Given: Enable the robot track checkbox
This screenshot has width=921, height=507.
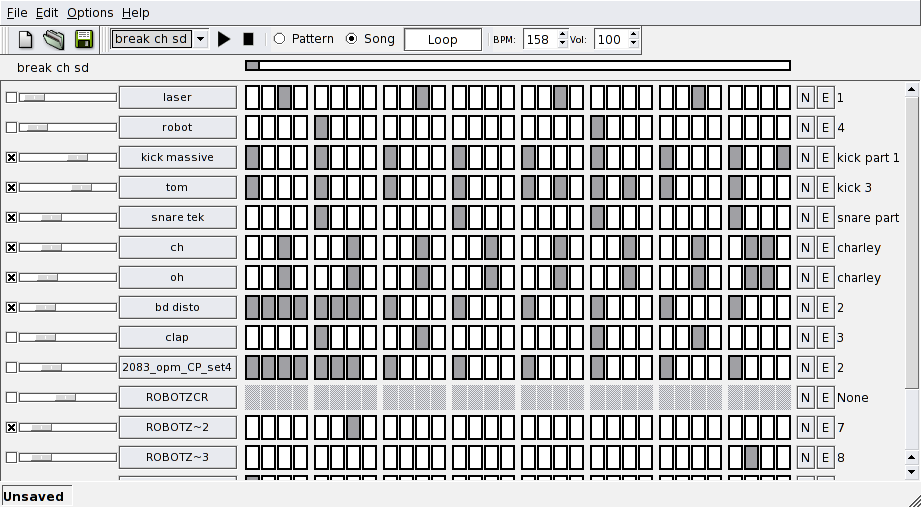Looking at the screenshot, I should point(11,127).
